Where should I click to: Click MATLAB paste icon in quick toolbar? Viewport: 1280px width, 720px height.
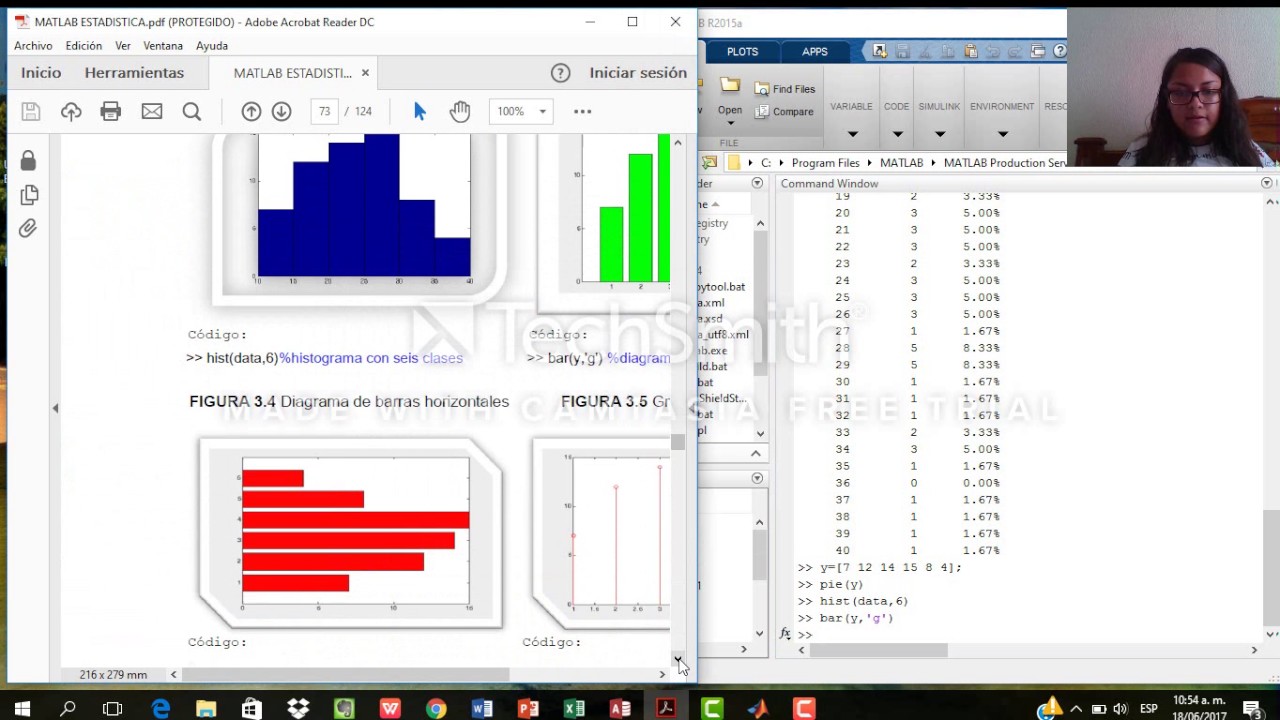click(x=971, y=51)
